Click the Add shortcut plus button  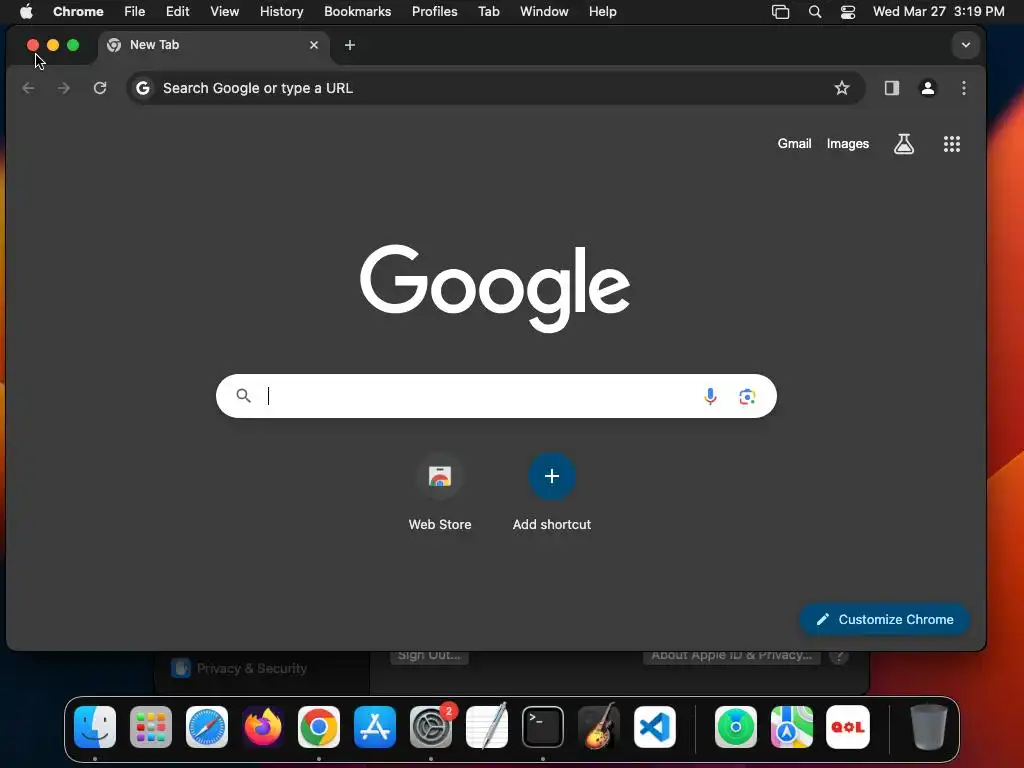(x=552, y=476)
